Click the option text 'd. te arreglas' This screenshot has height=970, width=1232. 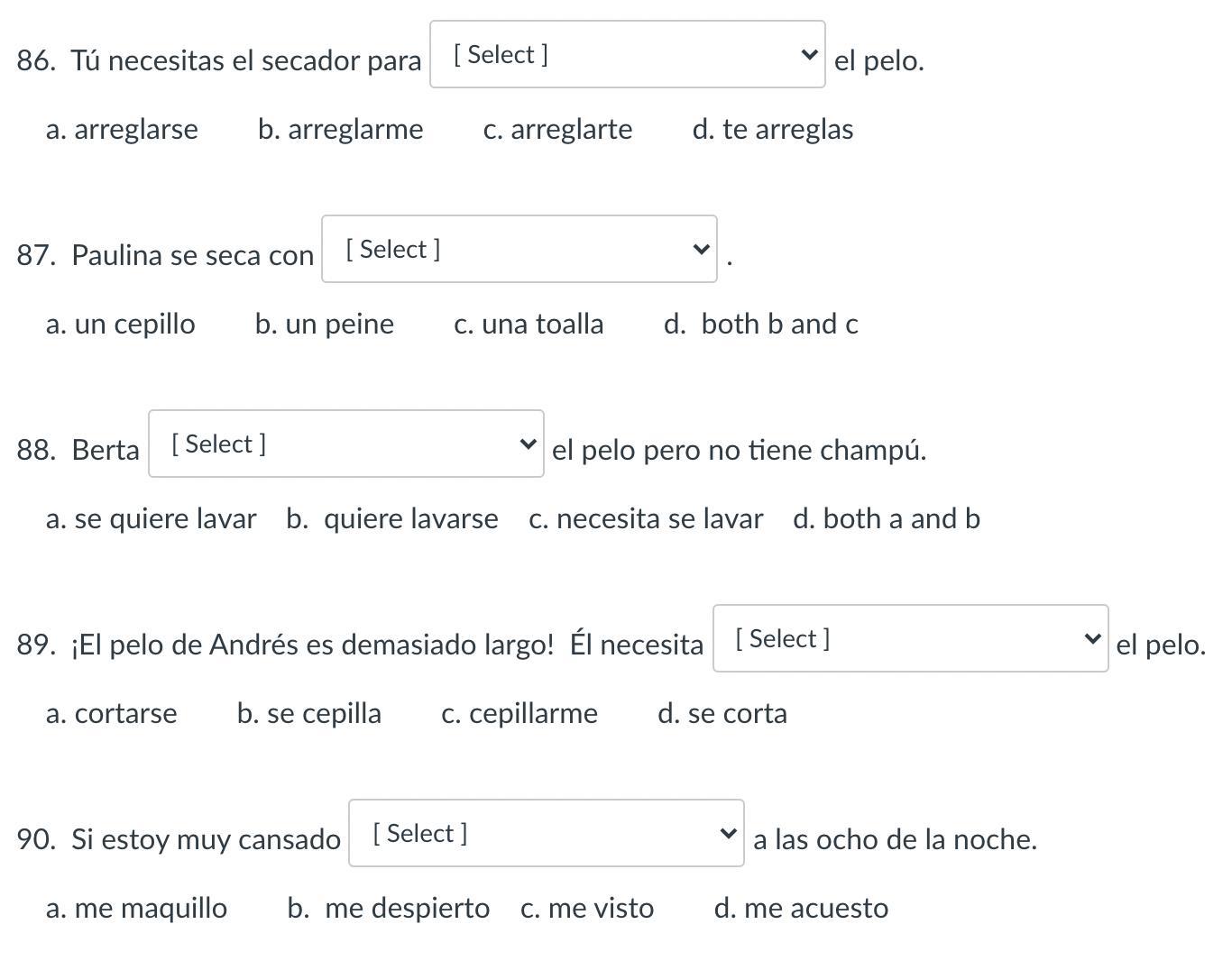pos(772,130)
